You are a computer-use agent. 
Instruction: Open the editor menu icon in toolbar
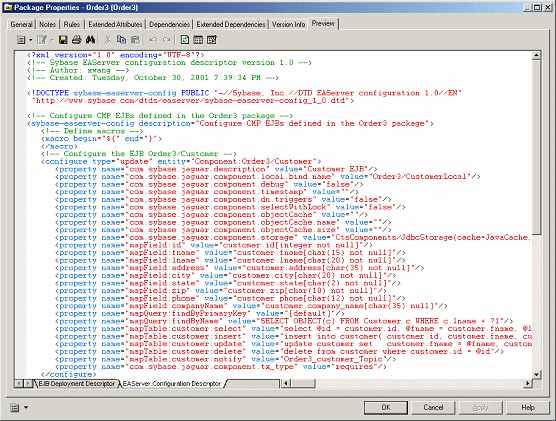point(21,40)
